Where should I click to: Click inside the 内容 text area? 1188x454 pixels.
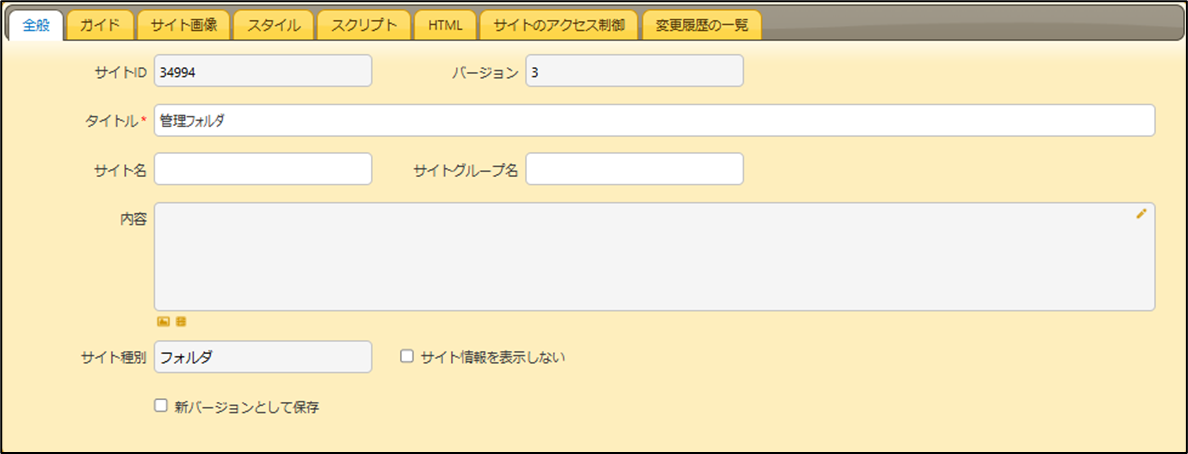654,256
